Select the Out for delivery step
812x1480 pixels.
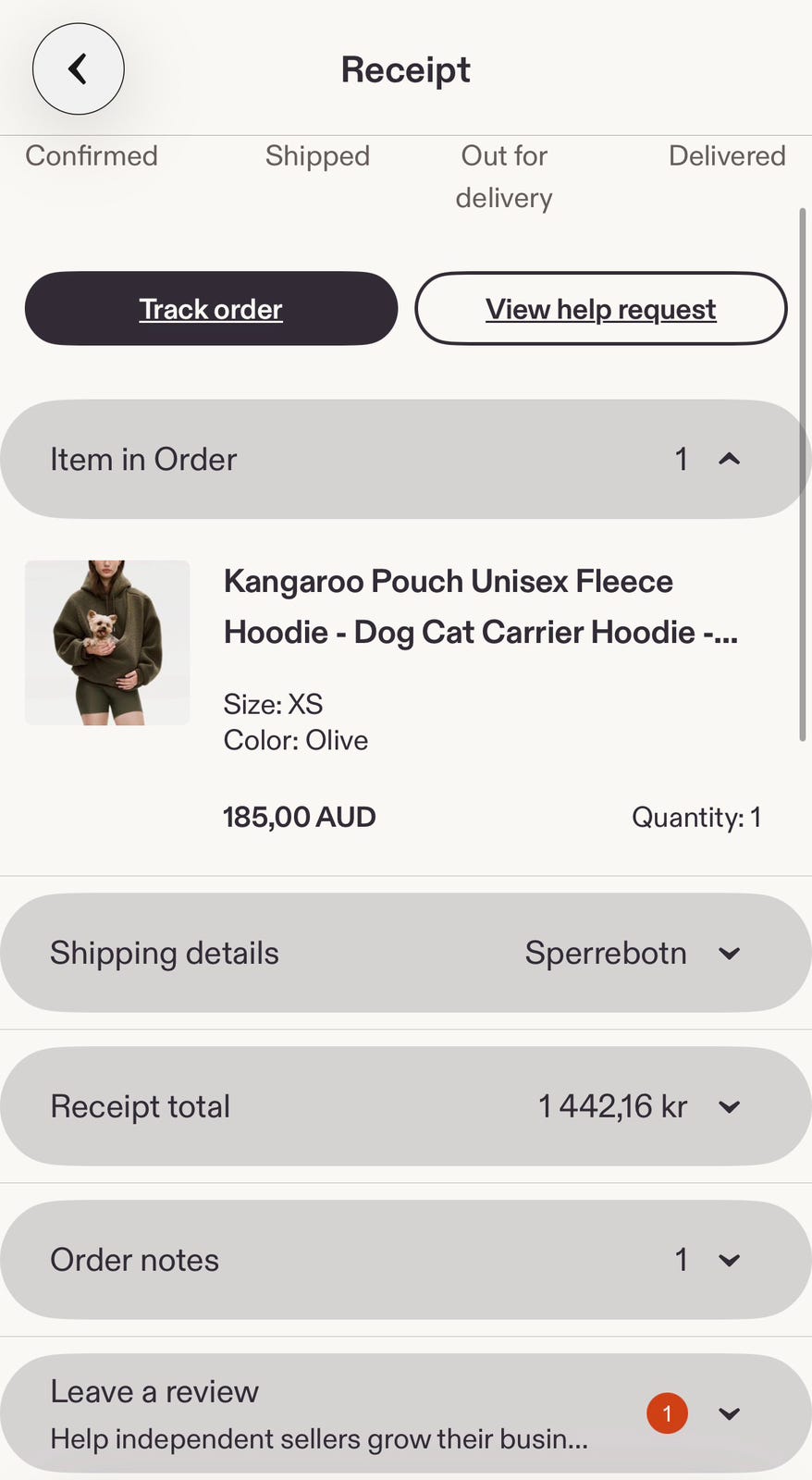click(x=504, y=177)
